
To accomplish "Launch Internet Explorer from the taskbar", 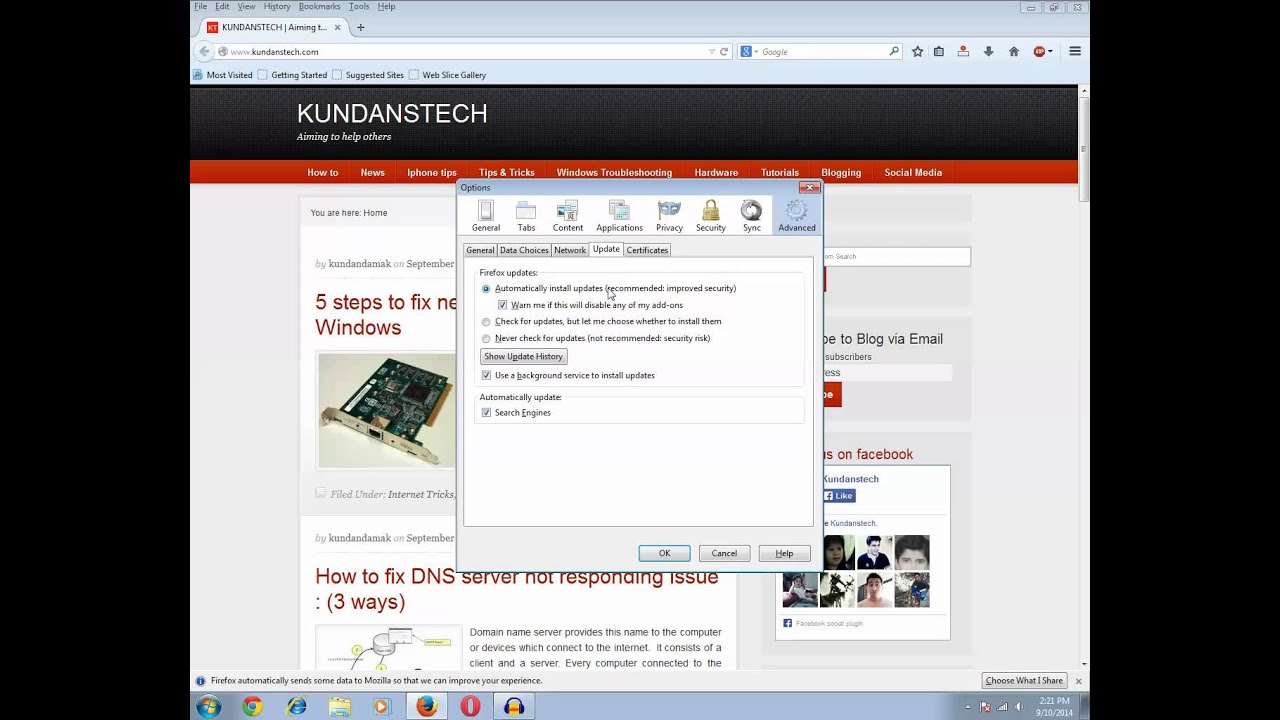I will pos(296,707).
